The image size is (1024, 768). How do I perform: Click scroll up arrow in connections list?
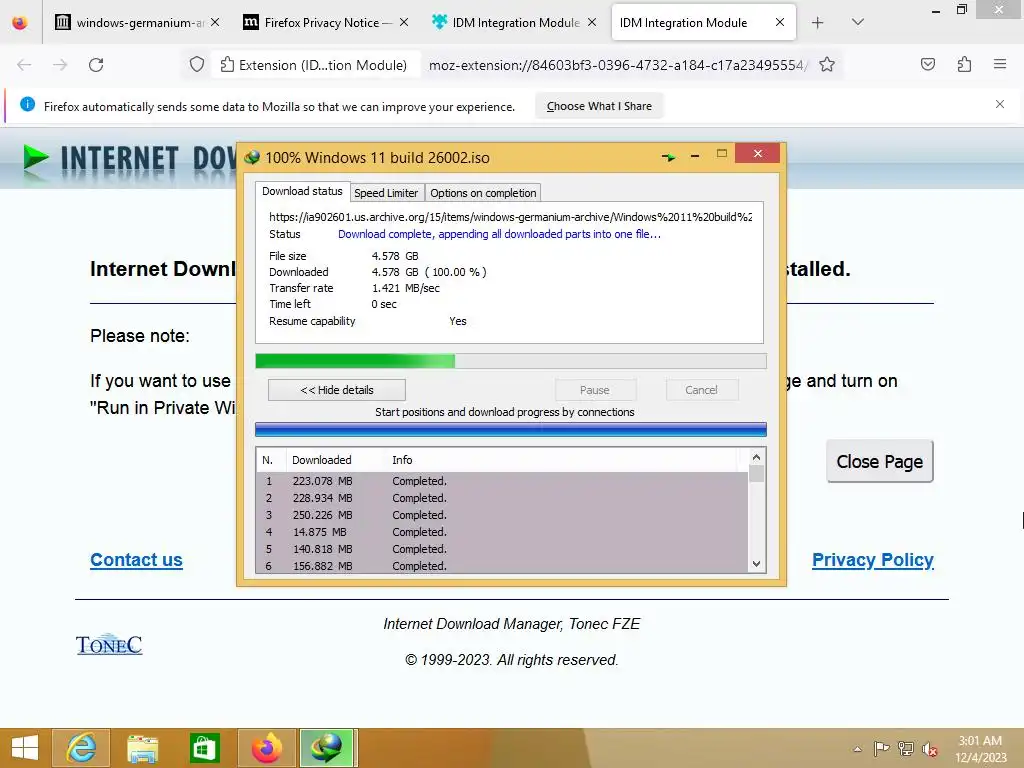pos(756,457)
